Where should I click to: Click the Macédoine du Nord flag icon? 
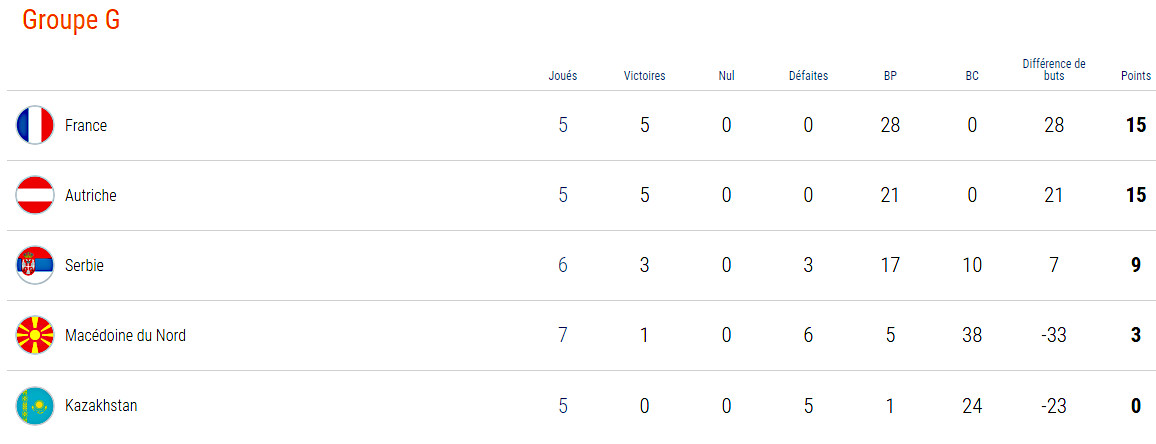pyautogui.click(x=35, y=336)
